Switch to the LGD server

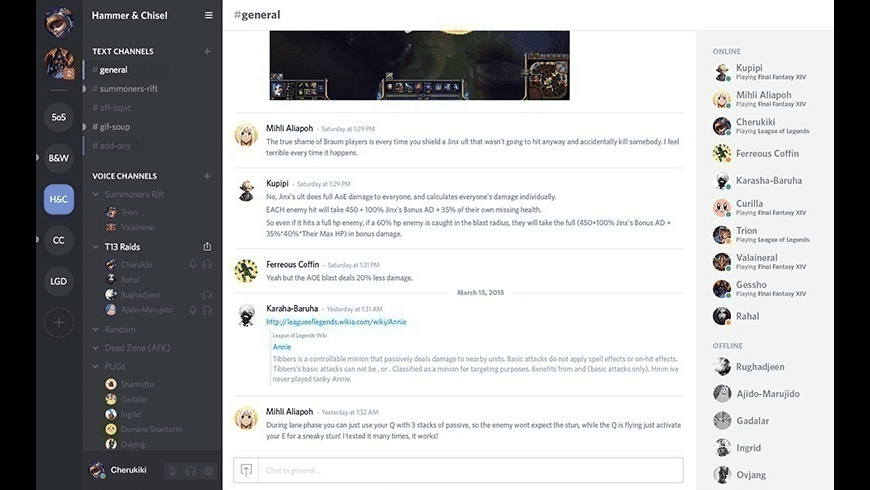[59, 281]
